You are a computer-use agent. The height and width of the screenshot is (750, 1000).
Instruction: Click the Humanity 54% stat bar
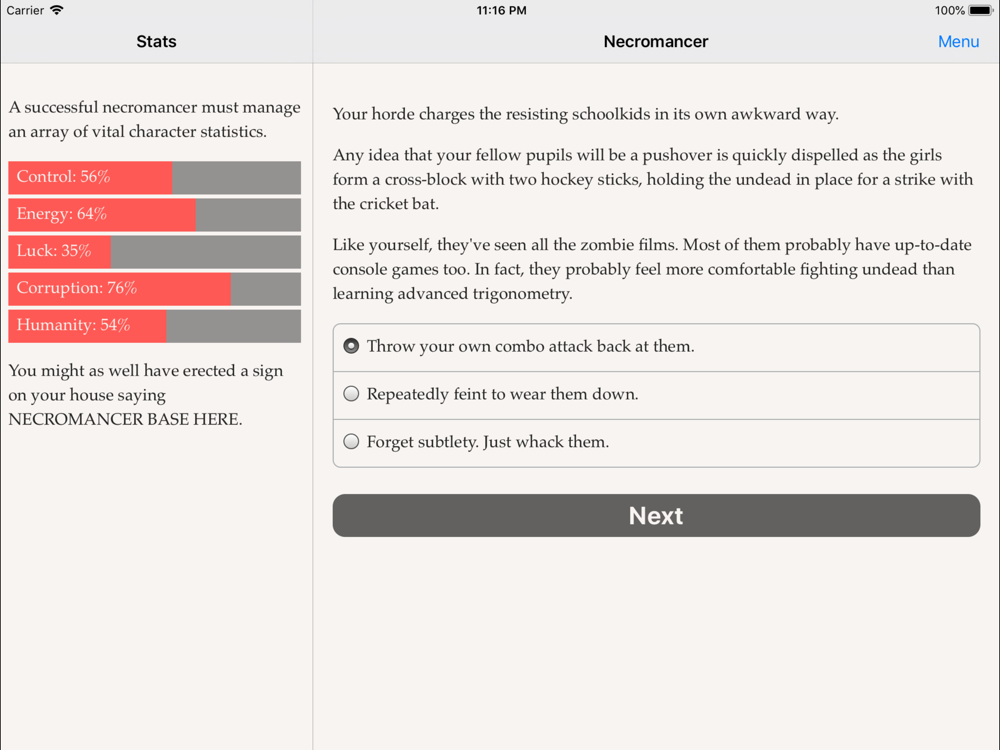pos(154,325)
